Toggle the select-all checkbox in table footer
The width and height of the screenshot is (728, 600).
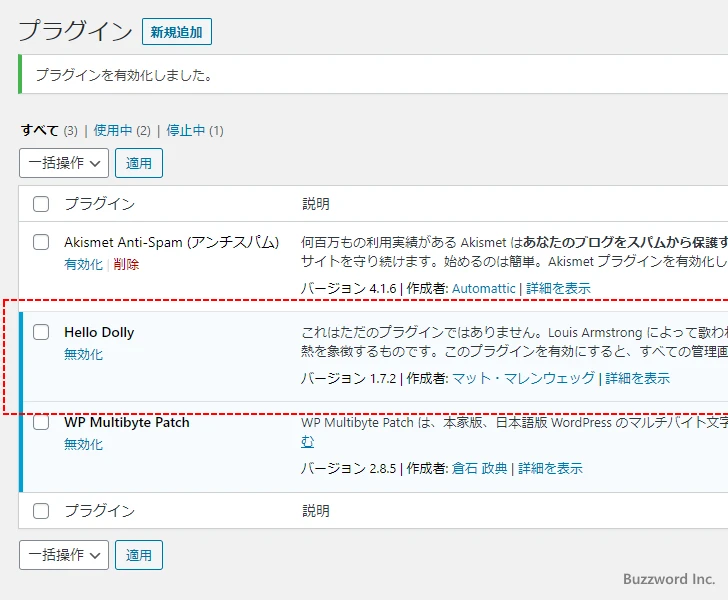click(41, 511)
